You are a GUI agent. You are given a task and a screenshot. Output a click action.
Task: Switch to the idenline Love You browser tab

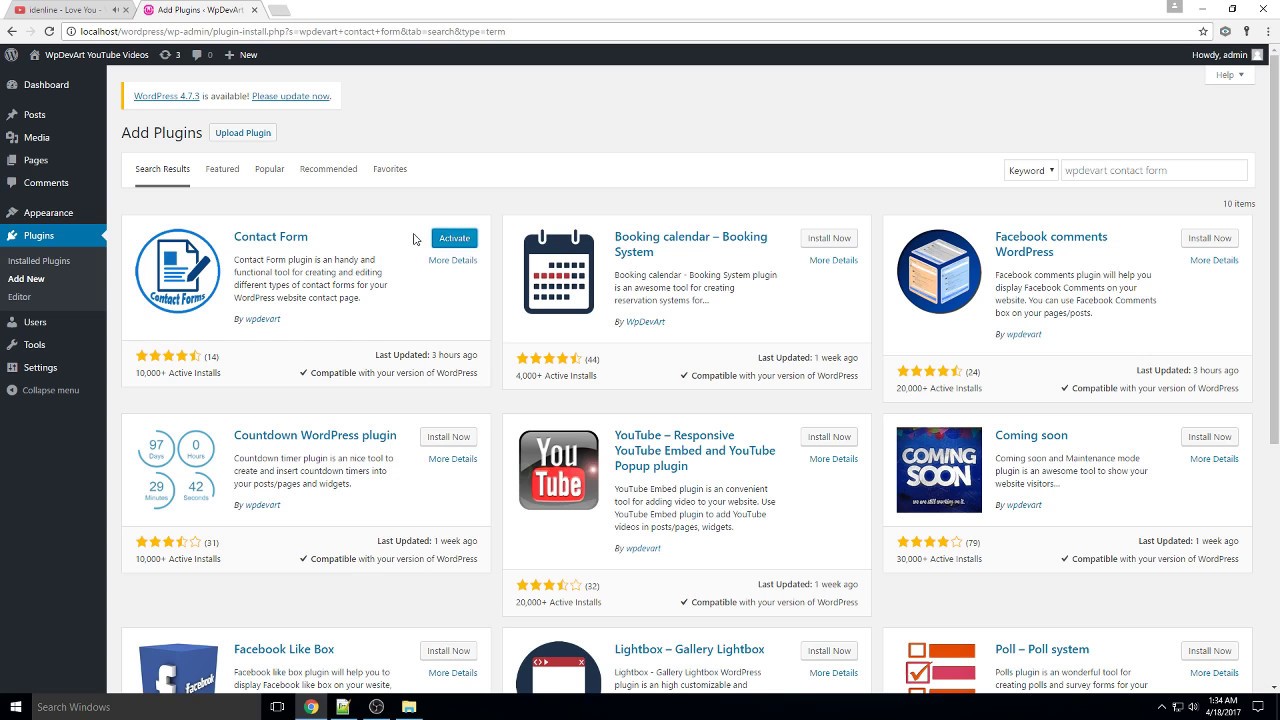coord(65,10)
